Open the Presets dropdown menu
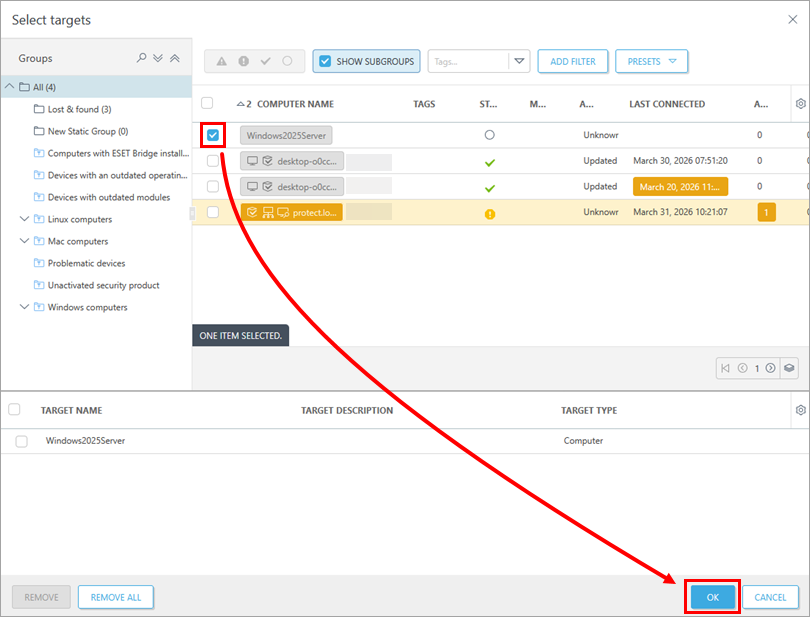 tap(651, 61)
